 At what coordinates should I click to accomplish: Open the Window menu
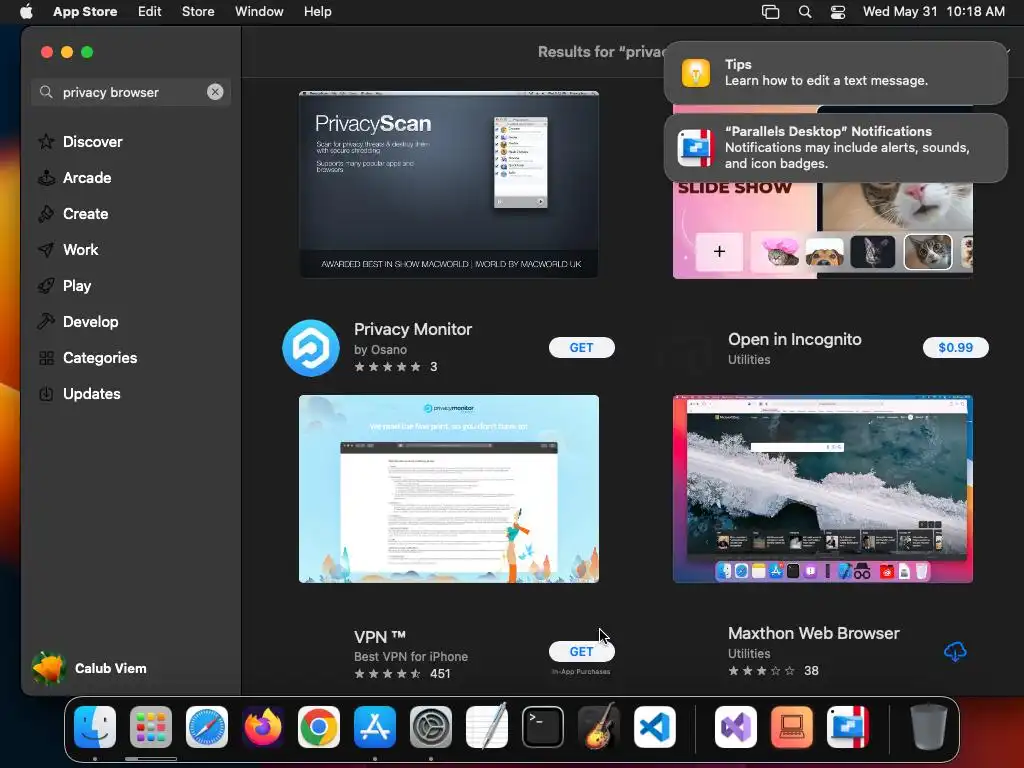(x=259, y=12)
